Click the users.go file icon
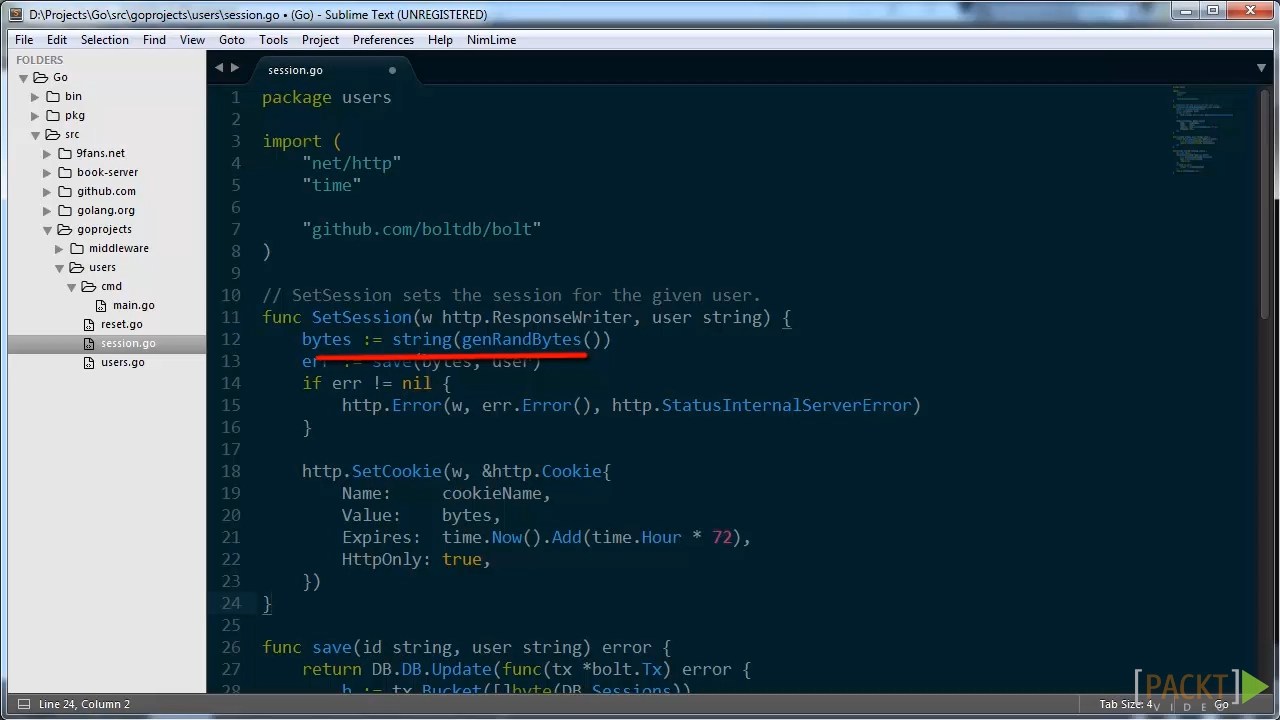This screenshot has height=720, width=1280. (91, 362)
